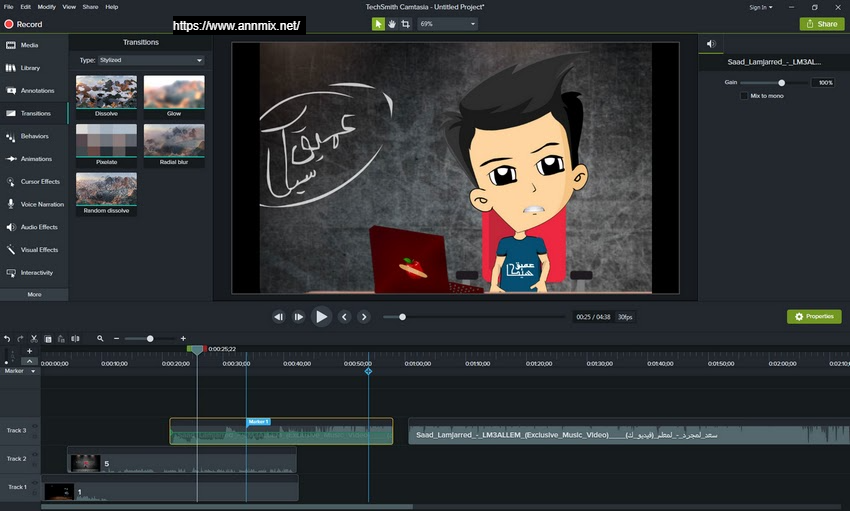
Task: Click the green Share button
Action: pyautogui.click(x=821, y=24)
